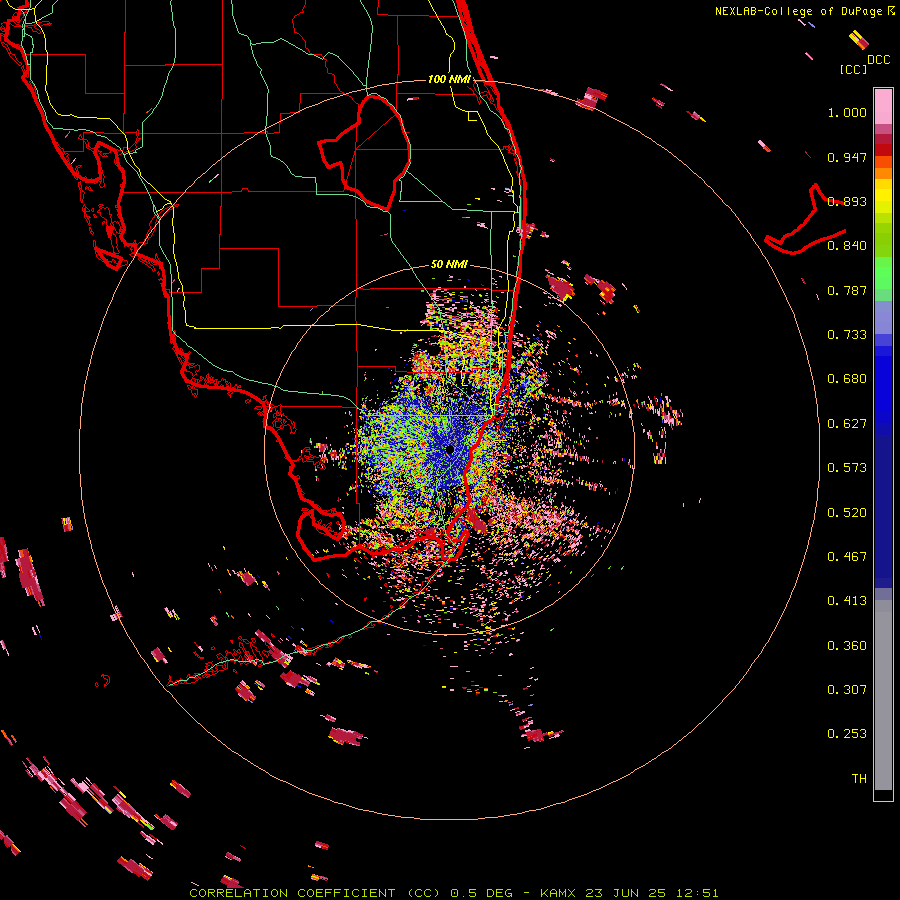
Task: Click the 0.840 scale value
Action: pyautogui.click(x=847, y=246)
